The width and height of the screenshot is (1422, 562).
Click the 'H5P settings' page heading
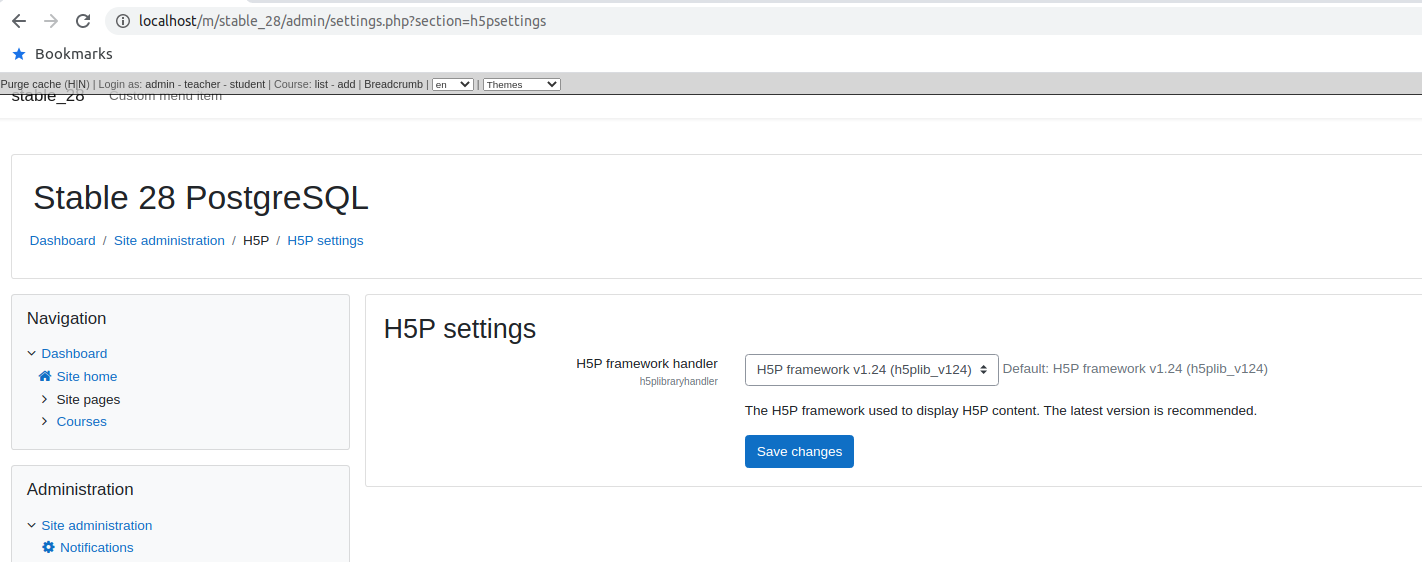(x=460, y=328)
